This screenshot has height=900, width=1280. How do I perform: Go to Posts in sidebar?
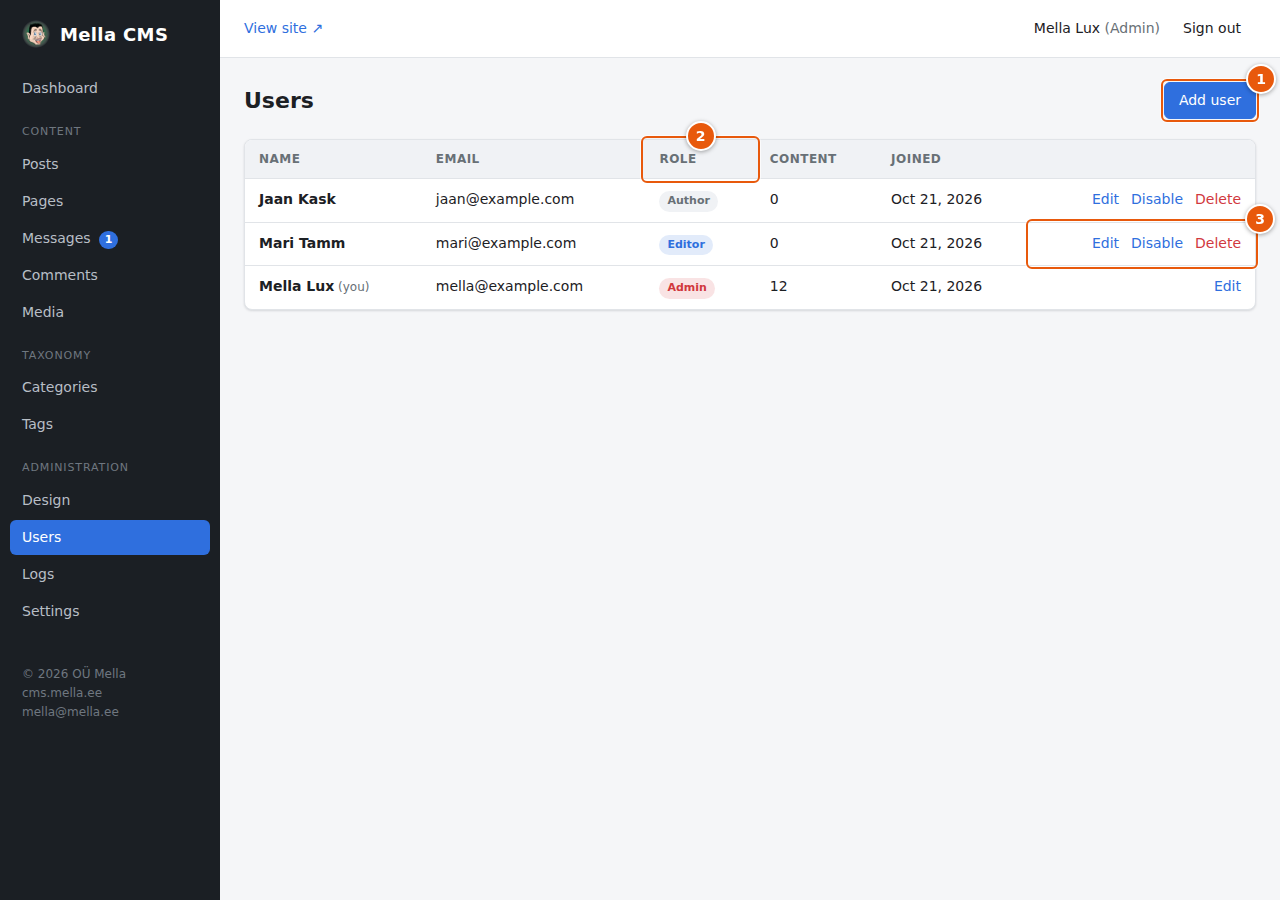pyautogui.click(x=110, y=164)
